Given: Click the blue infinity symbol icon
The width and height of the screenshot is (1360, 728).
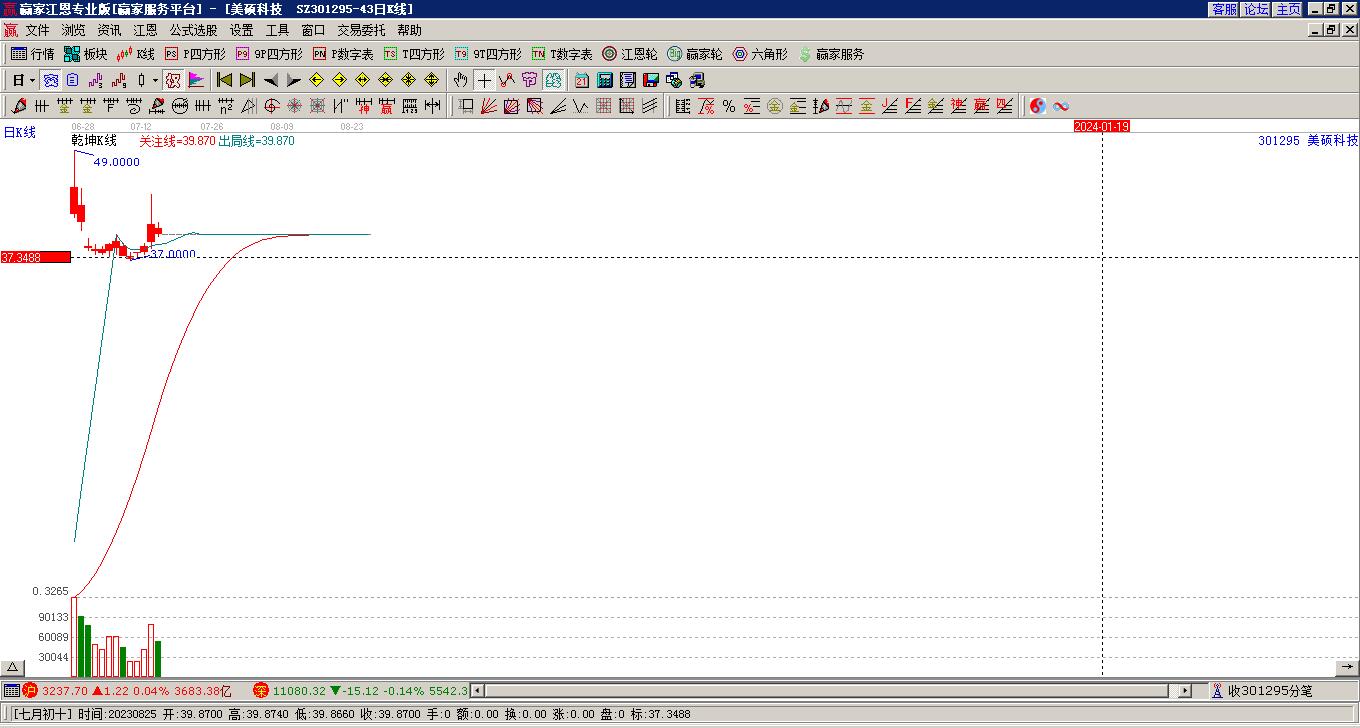Looking at the screenshot, I should pyautogui.click(x=1061, y=106).
